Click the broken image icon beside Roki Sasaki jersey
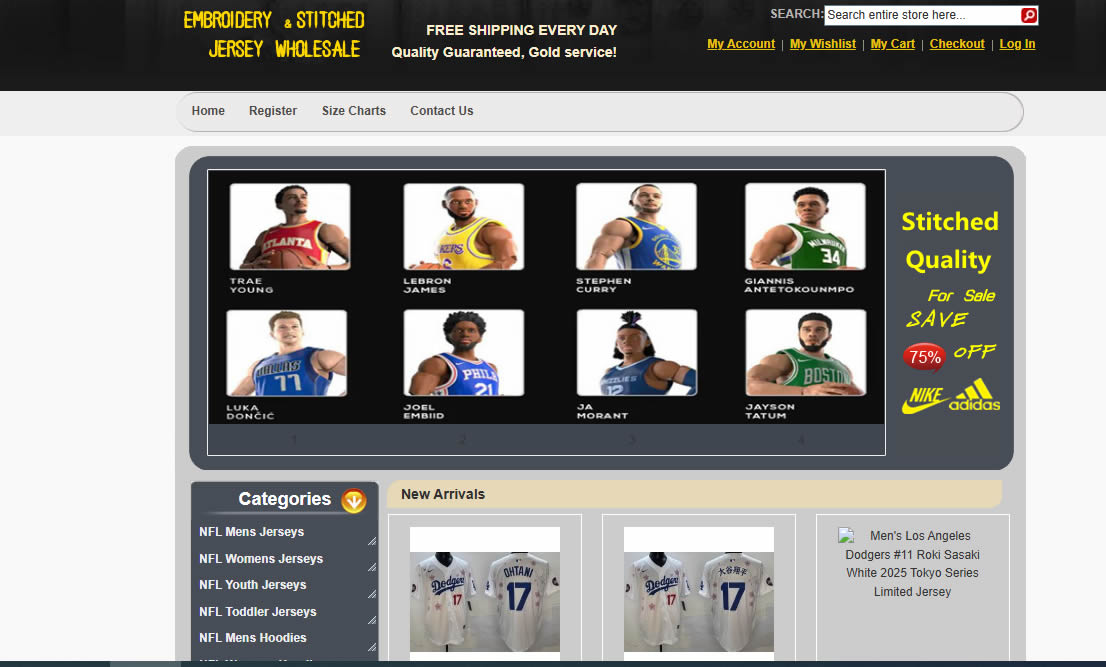The image size is (1106, 667). pyautogui.click(x=846, y=536)
